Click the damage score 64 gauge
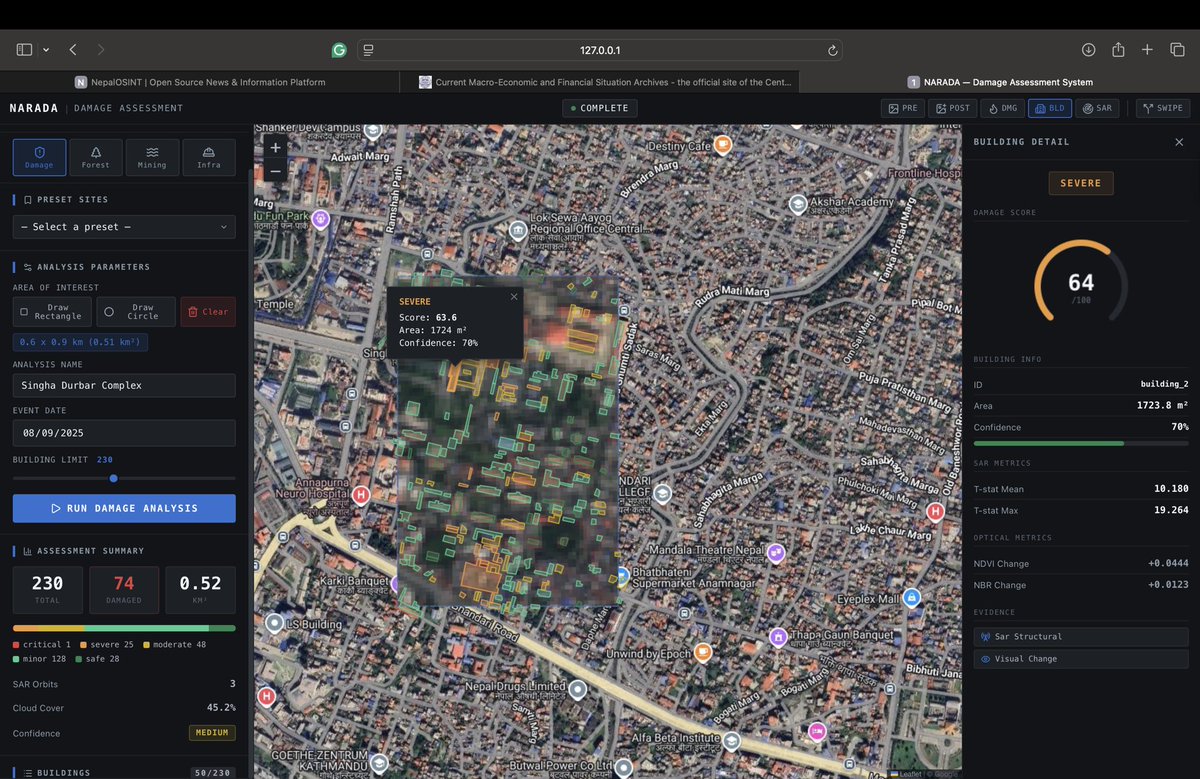The height and width of the screenshot is (779, 1200). pos(1081,283)
